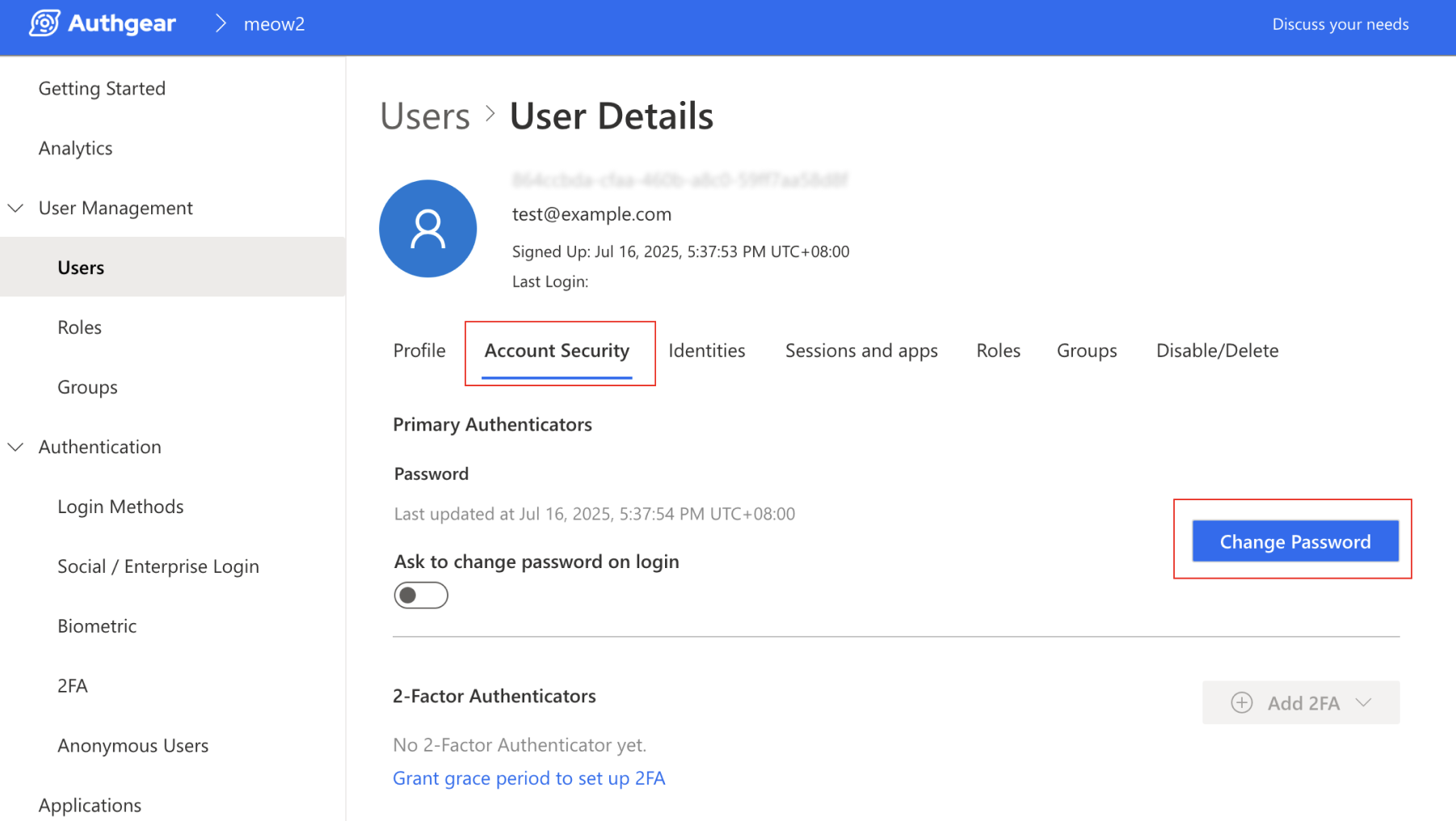Click the breadcrumb chevron beside meow2
1456x821 pixels.
221,24
